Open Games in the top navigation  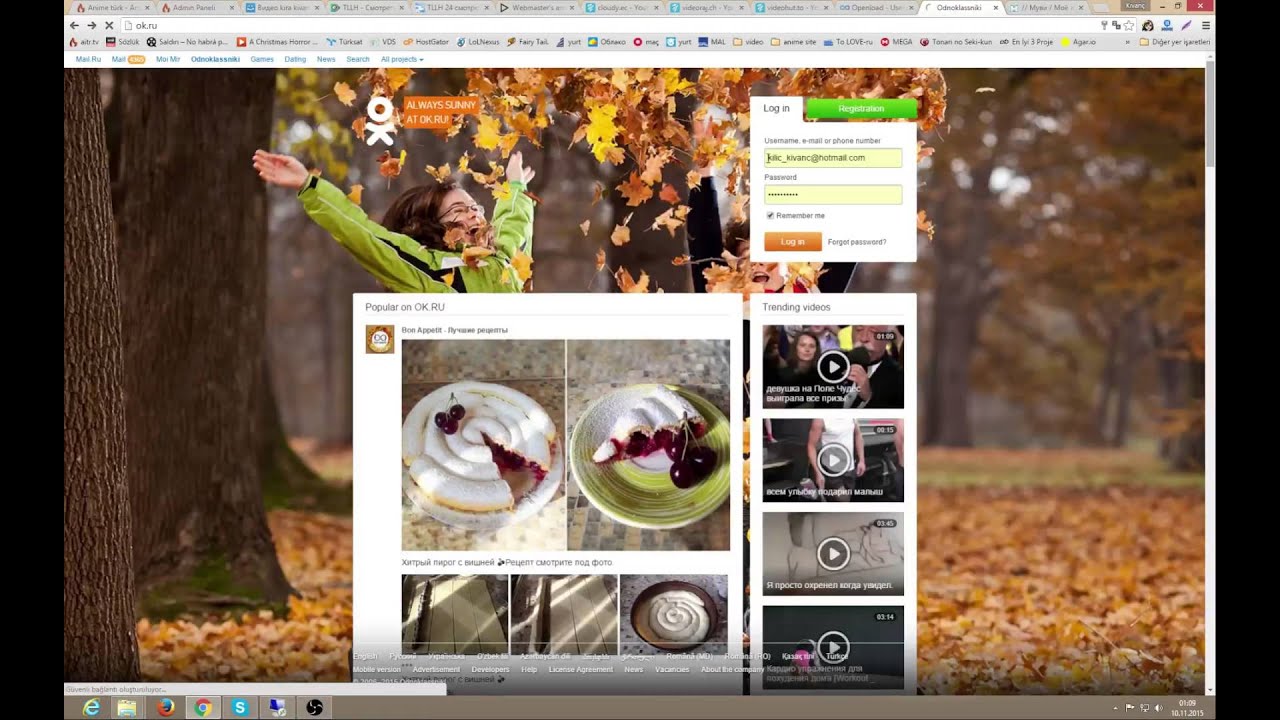pyautogui.click(x=262, y=59)
